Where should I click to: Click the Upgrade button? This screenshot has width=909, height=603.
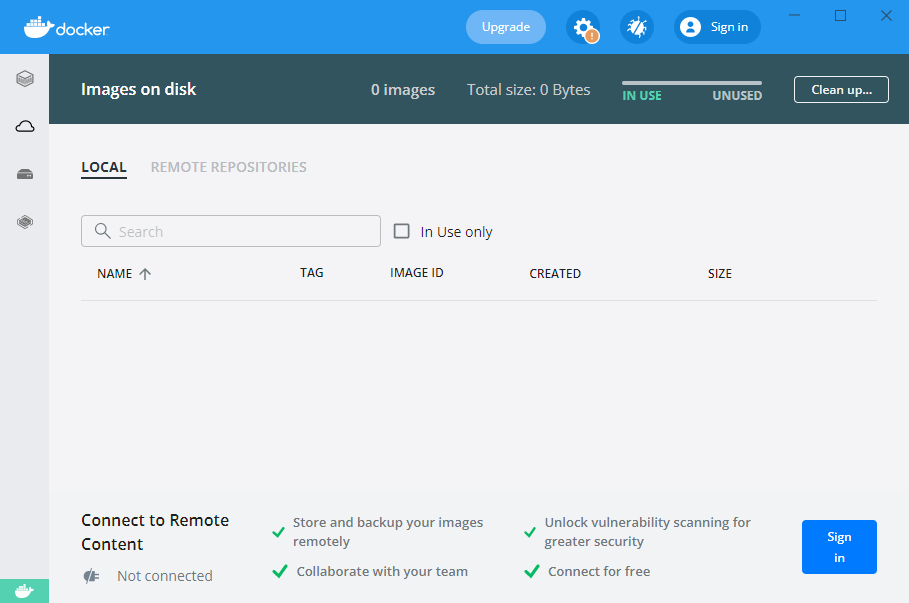click(506, 27)
